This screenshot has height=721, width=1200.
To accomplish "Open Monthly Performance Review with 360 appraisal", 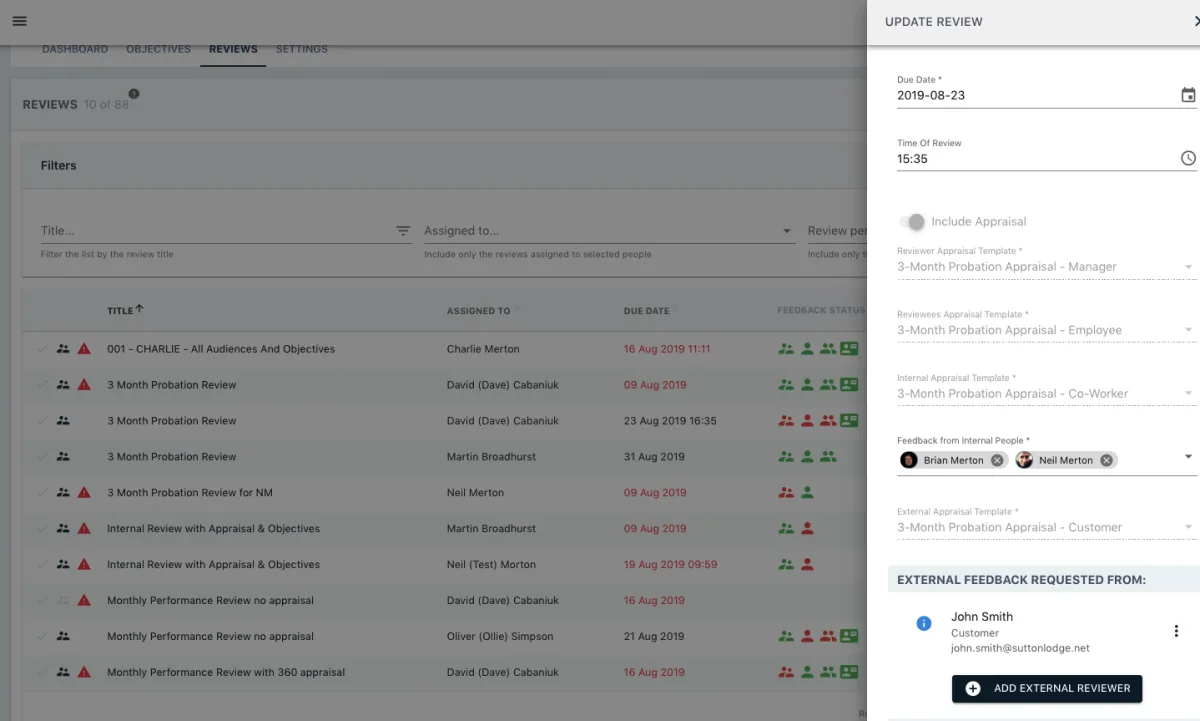I will click(226, 673).
